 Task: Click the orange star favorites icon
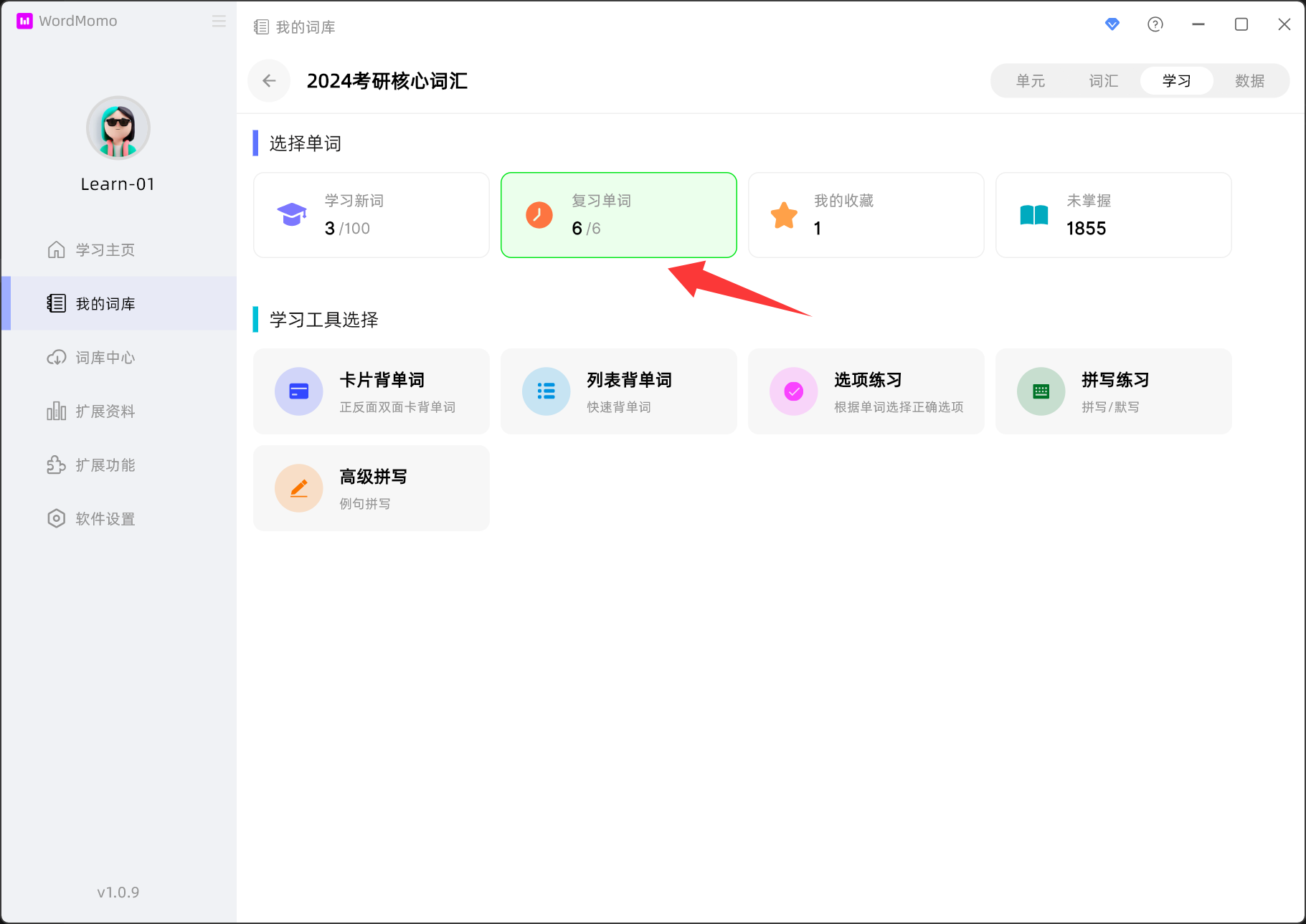point(784,215)
